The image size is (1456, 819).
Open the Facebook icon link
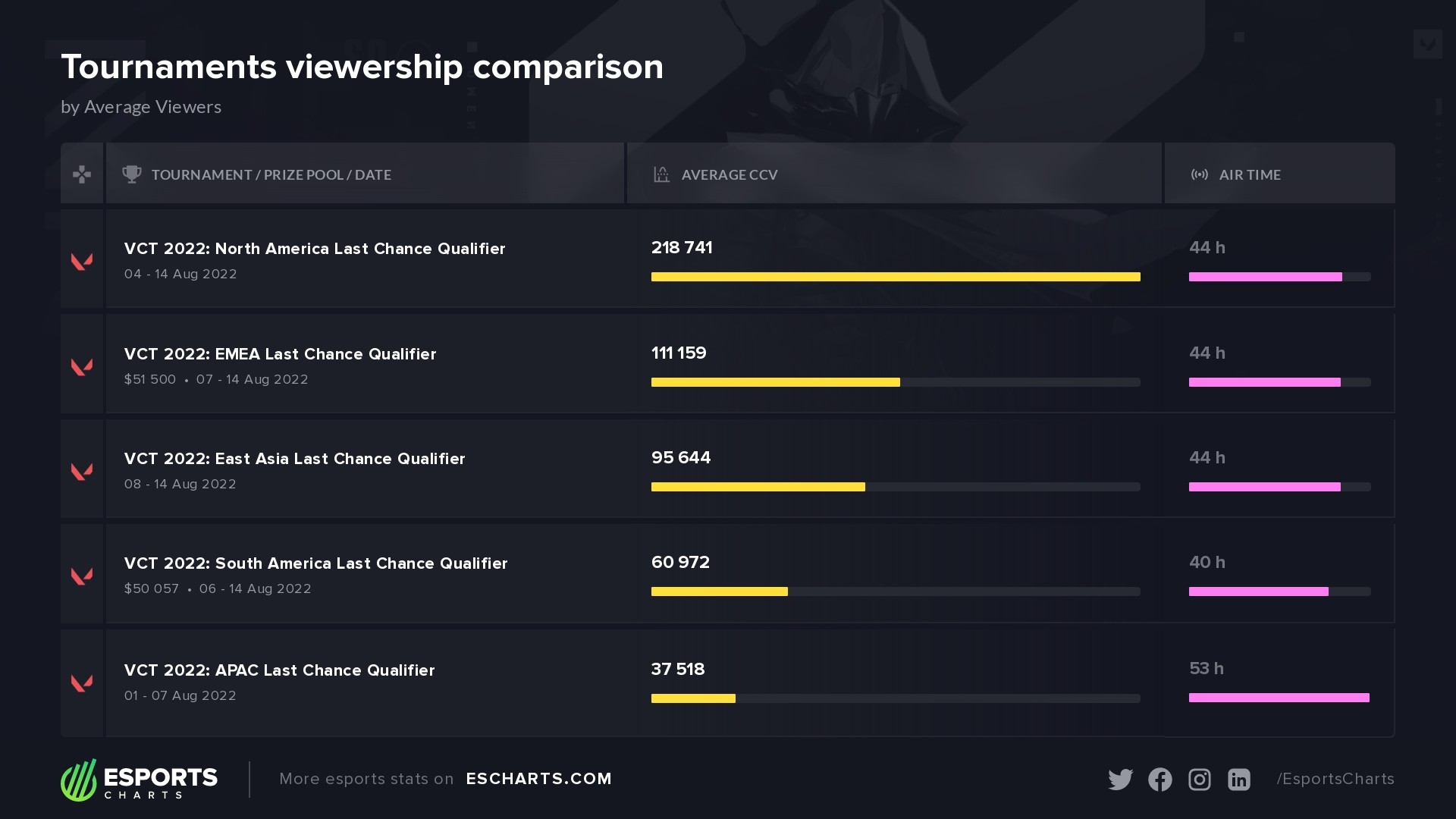click(x=1159, y=779)
